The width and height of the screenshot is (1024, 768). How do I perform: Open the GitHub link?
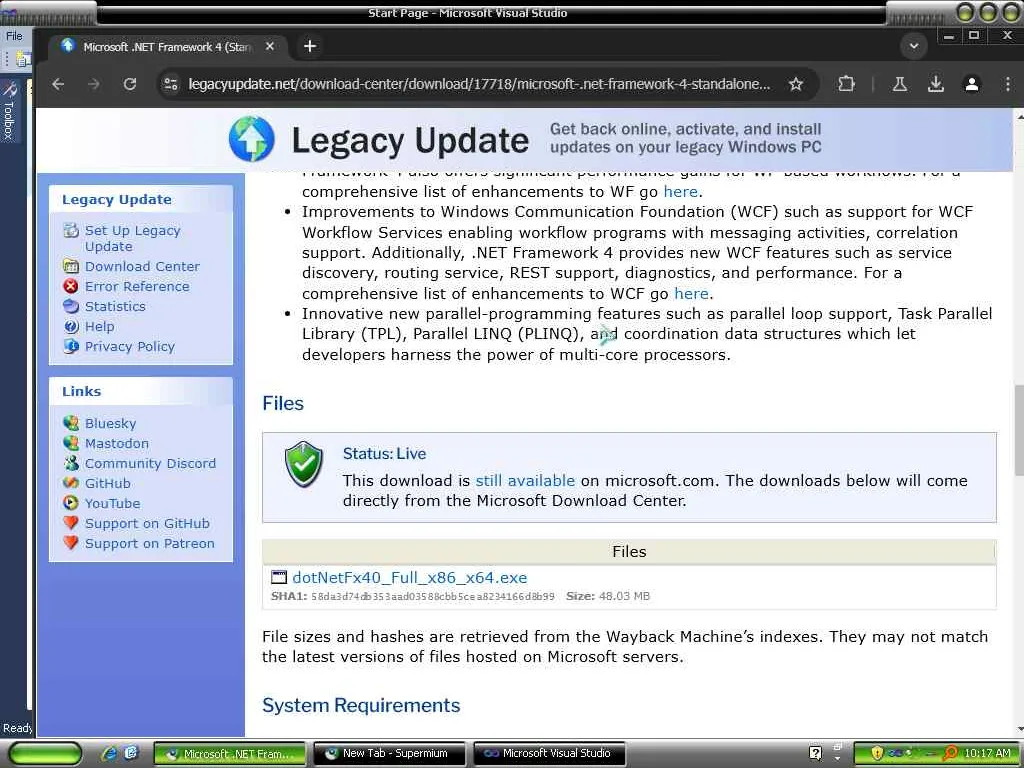coord(108,483)
